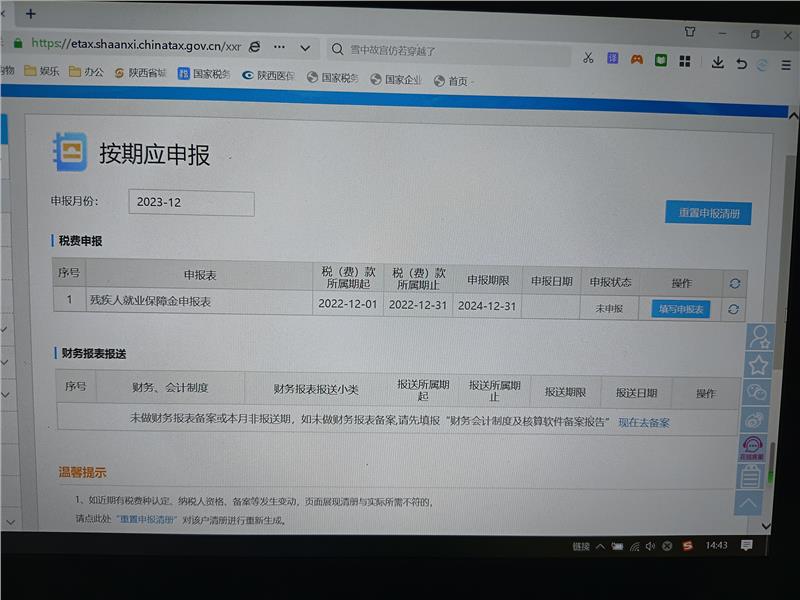Click the scissors screenshot tool icon

[x=589, y=58]
